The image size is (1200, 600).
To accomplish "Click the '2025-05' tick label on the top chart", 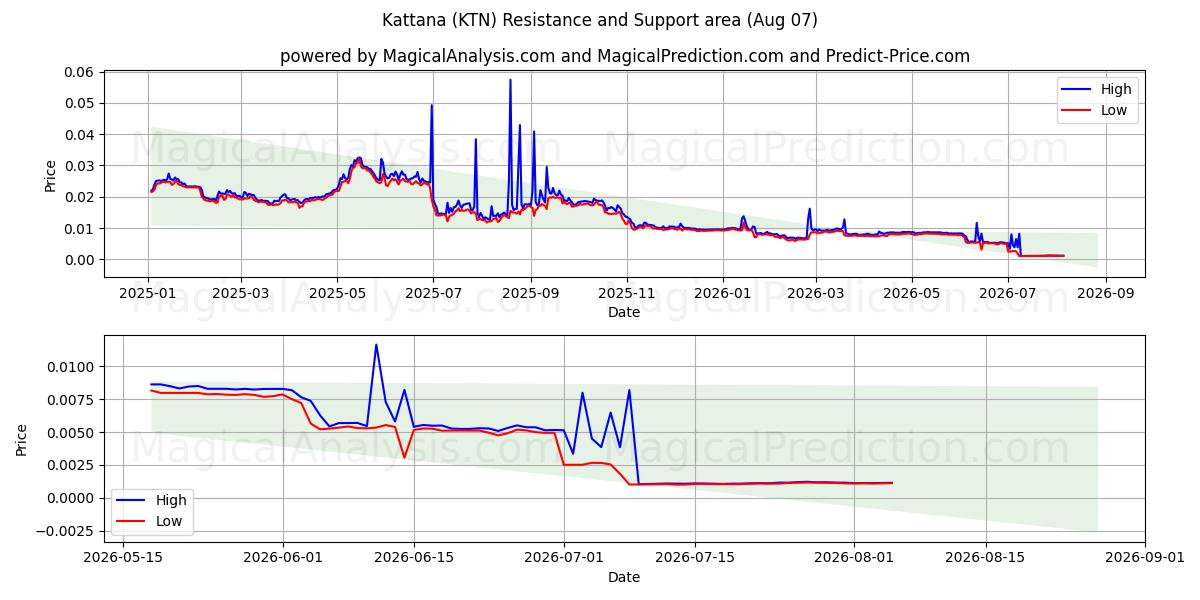I will 337,294.
